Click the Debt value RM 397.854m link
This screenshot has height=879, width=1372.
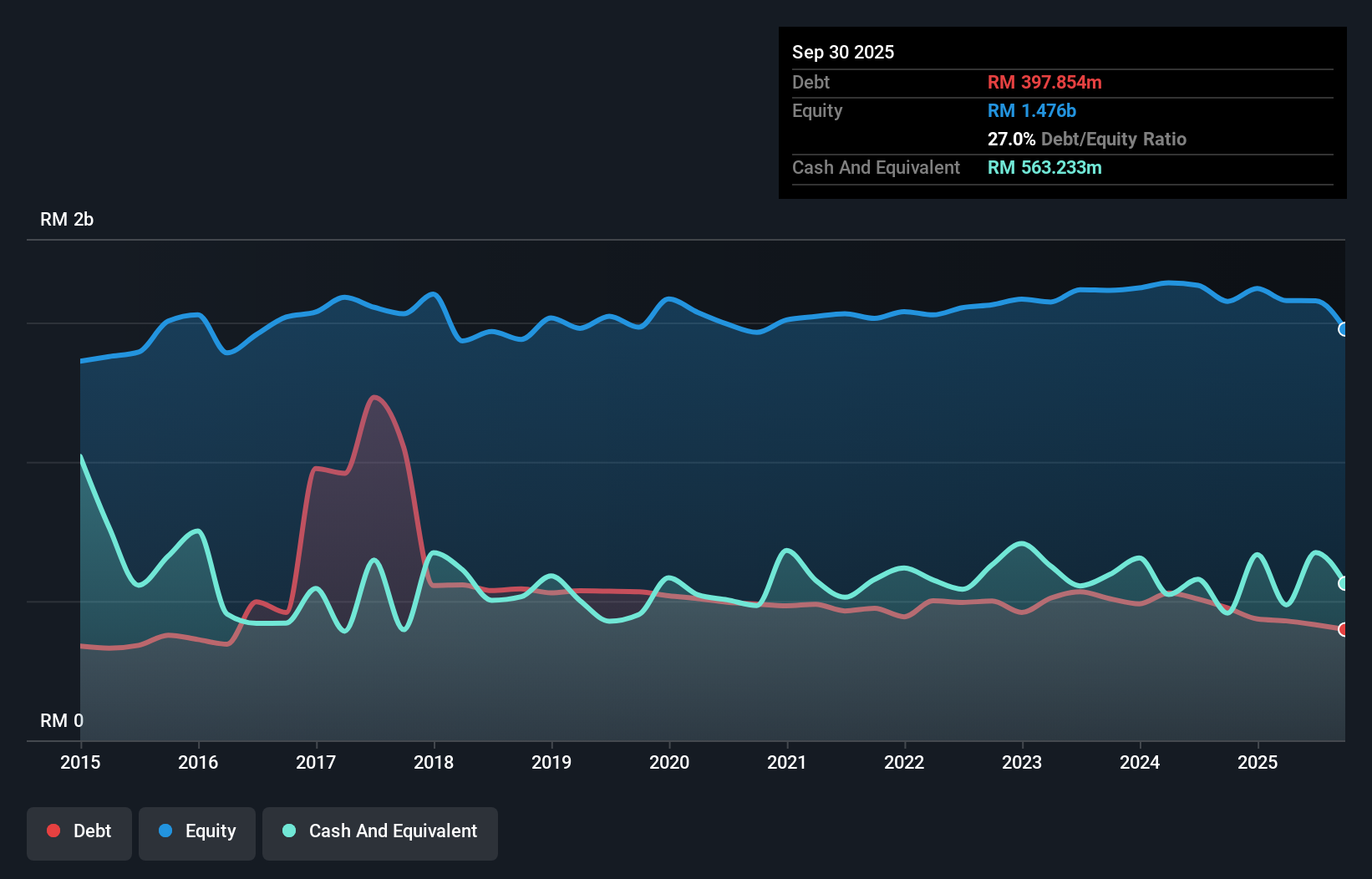click(x=1044, y=82)
